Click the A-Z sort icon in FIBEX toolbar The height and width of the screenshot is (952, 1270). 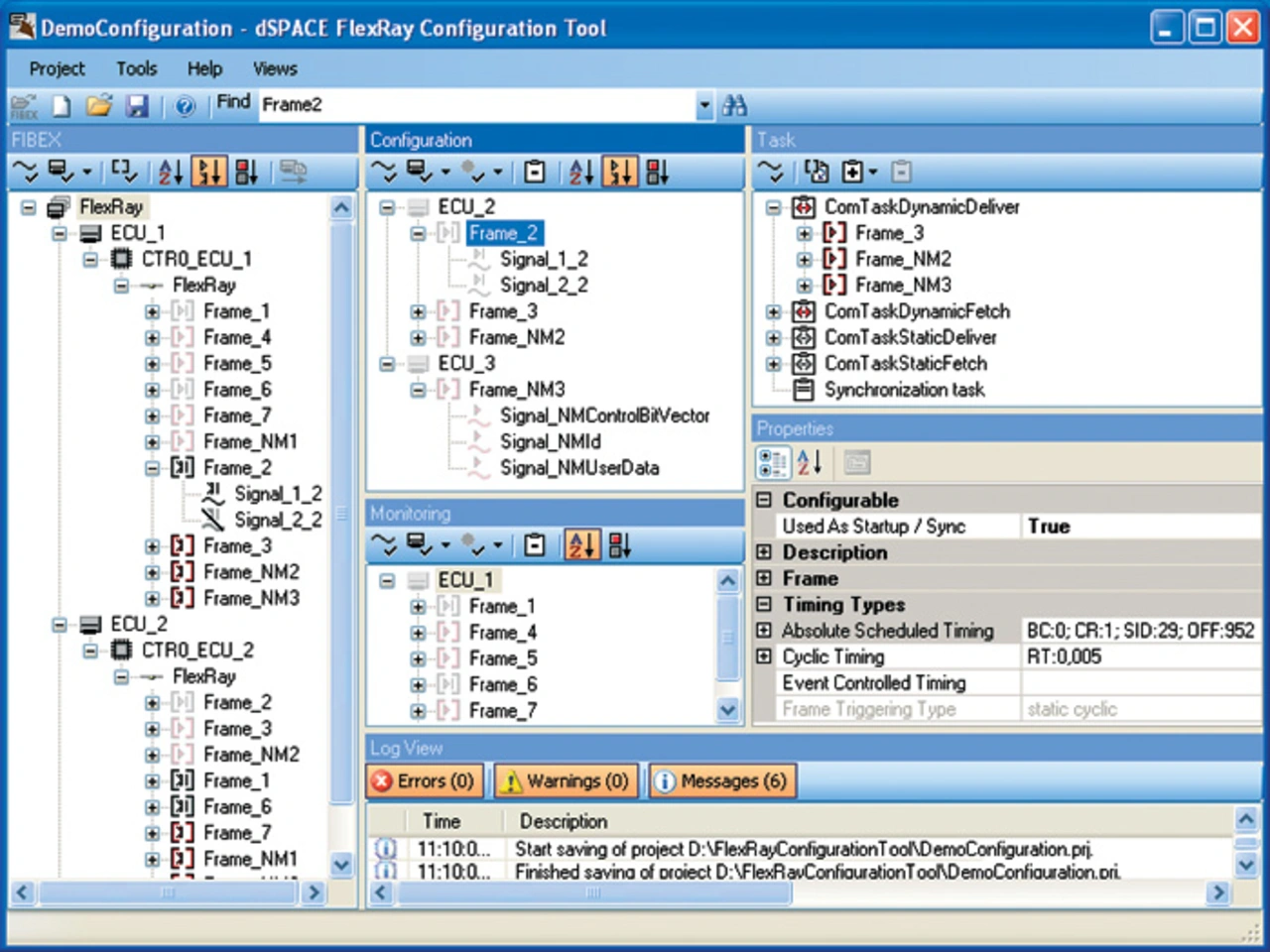click(x=171, y=173)
